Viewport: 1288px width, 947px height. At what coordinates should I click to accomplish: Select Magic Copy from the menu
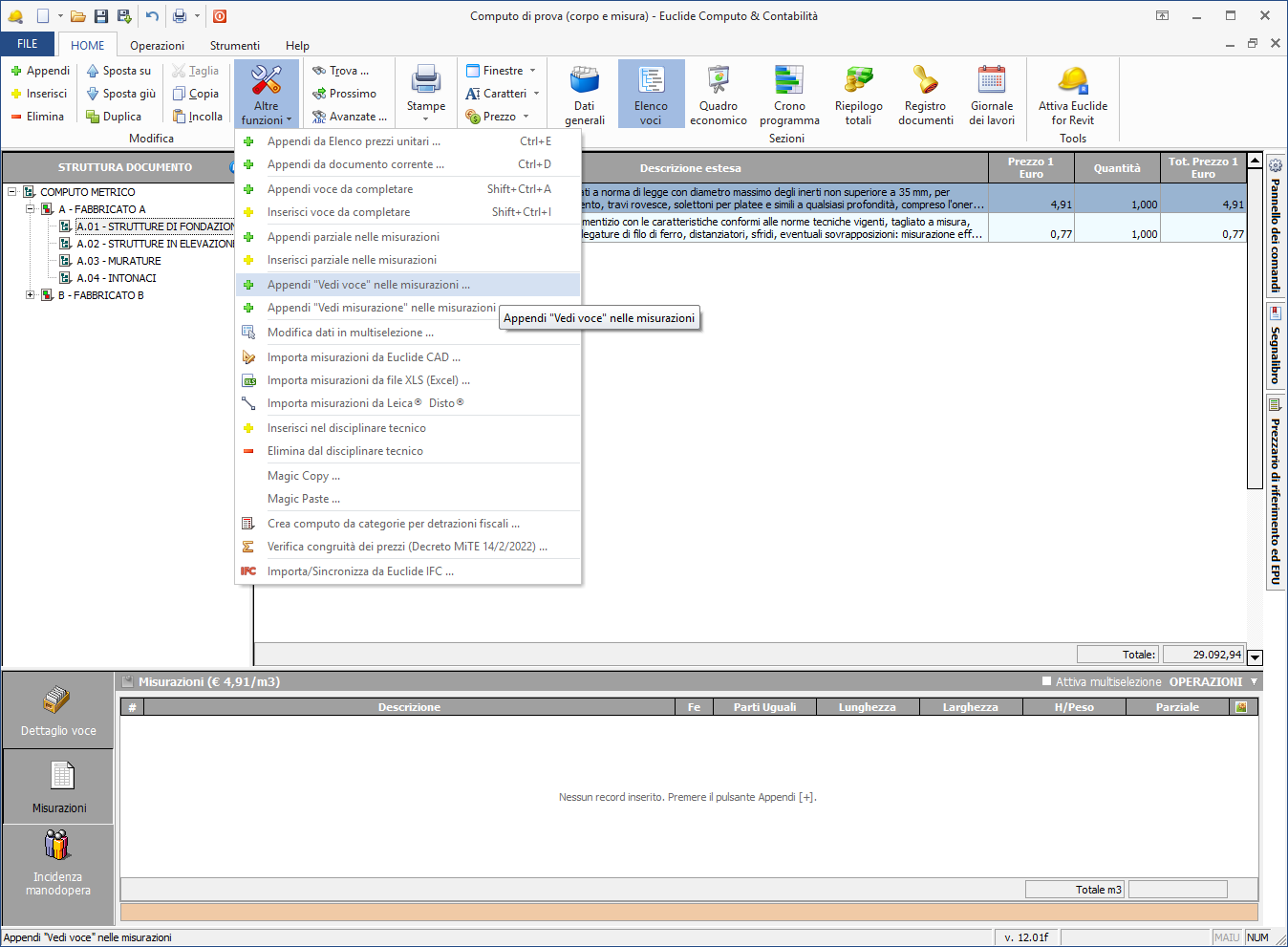[303, 476]
